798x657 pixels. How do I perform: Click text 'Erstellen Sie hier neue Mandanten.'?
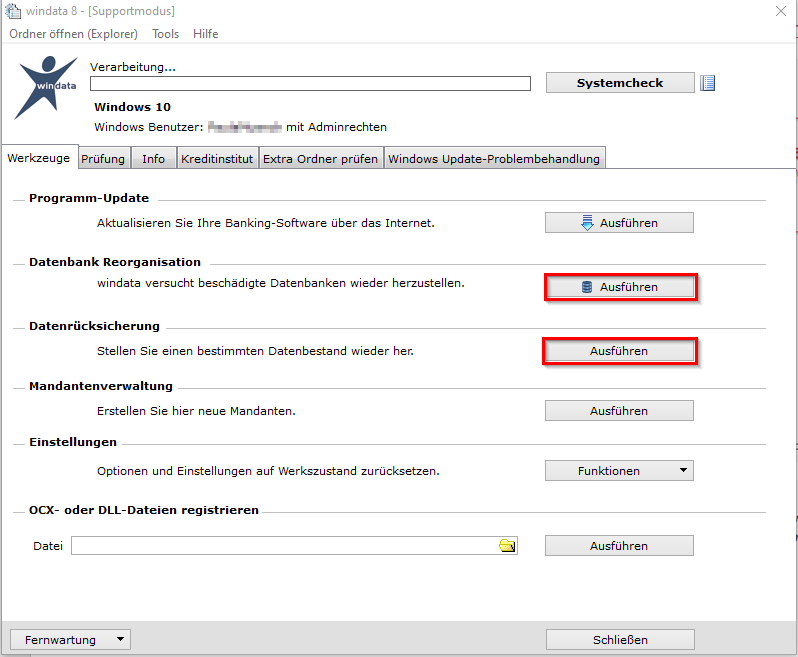point(196,411)
